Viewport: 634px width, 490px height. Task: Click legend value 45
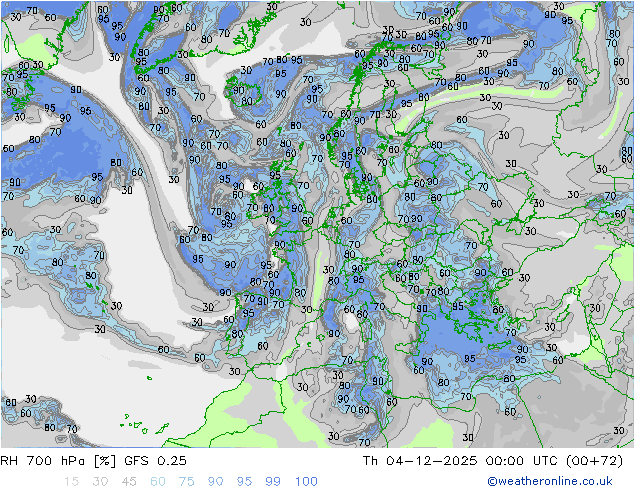(x=129, y=482)
